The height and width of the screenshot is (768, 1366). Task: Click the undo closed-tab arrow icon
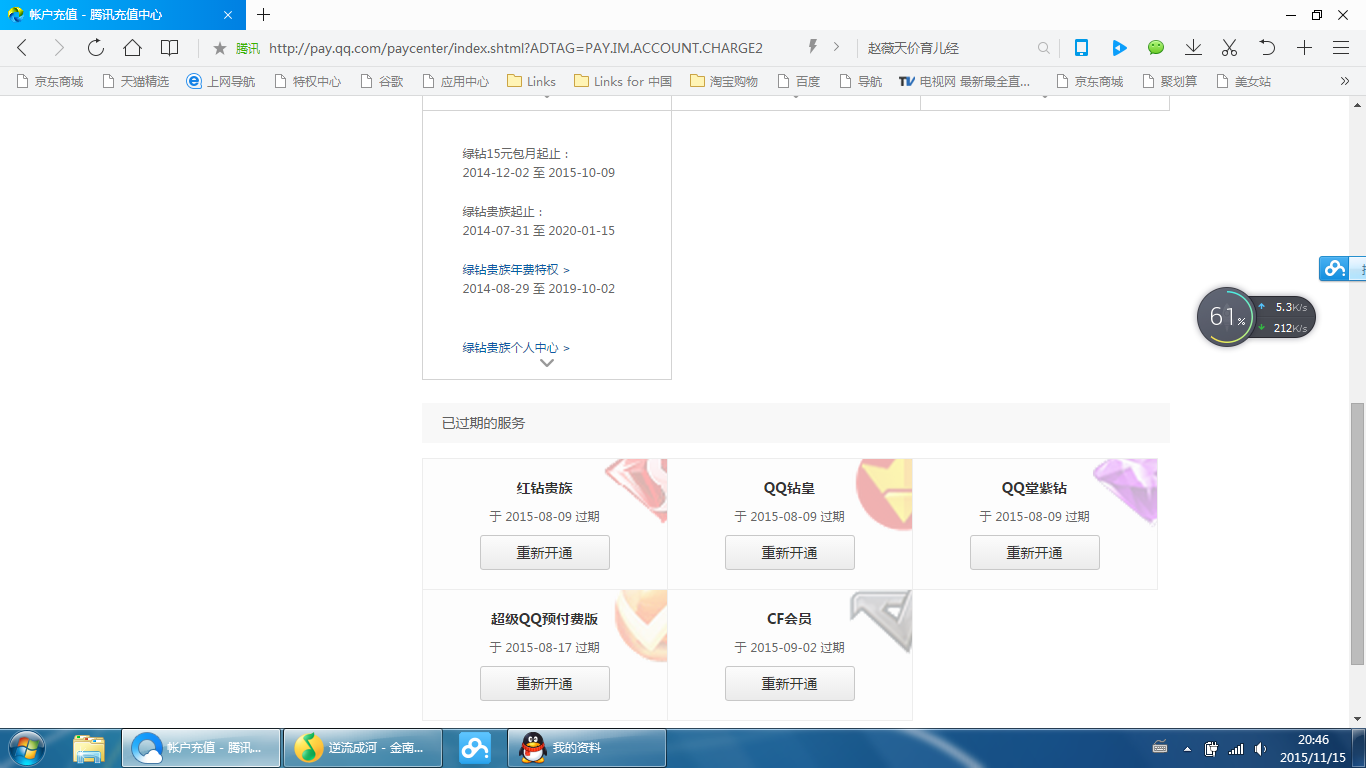(1267, 48)
